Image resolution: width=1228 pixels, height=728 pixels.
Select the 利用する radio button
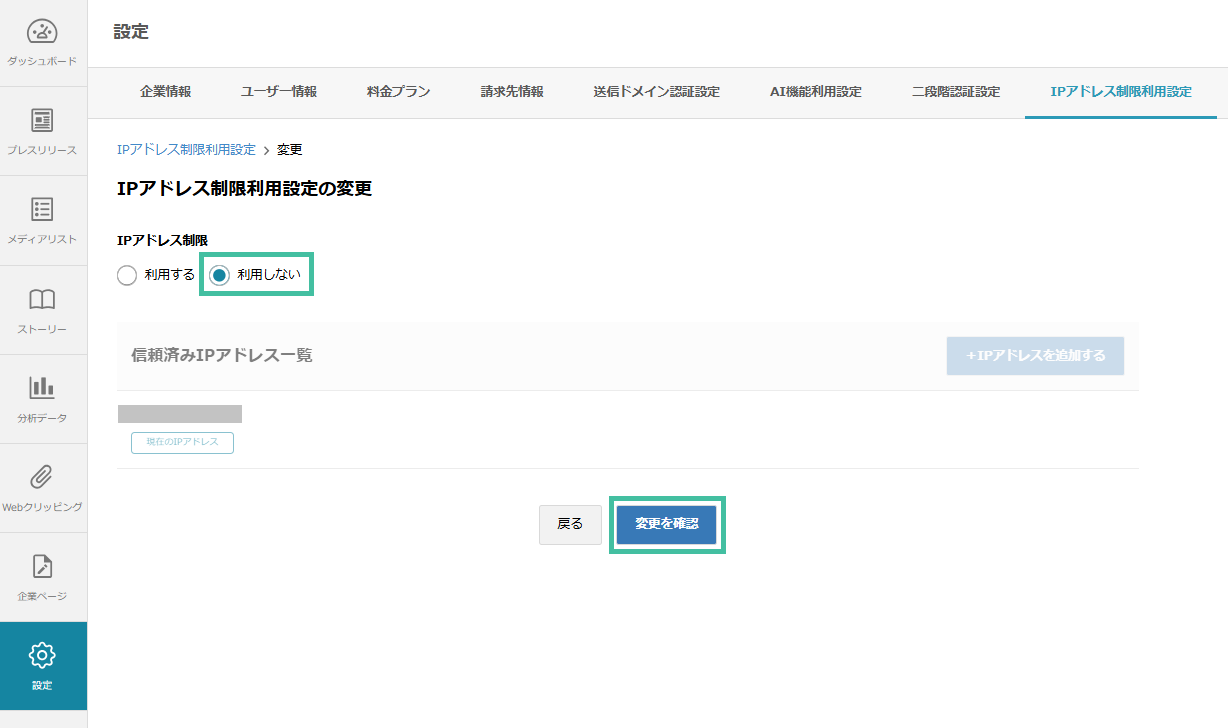tap(127, 274)
